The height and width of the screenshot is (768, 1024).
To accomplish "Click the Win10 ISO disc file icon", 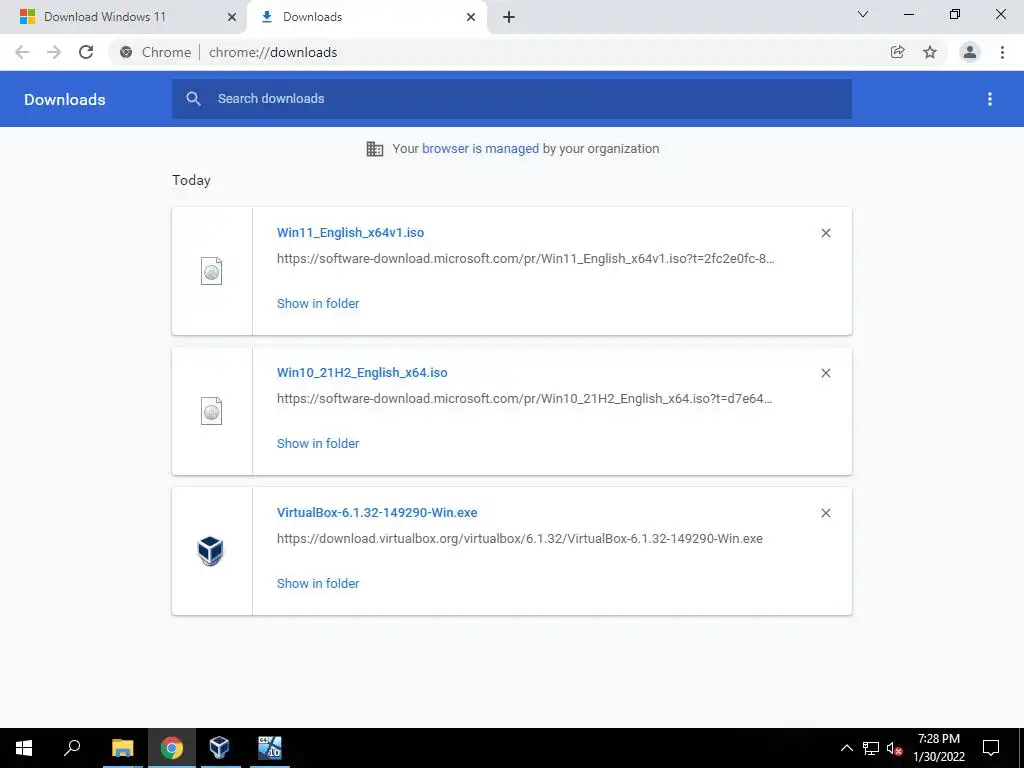I will [x=212, y=411].
